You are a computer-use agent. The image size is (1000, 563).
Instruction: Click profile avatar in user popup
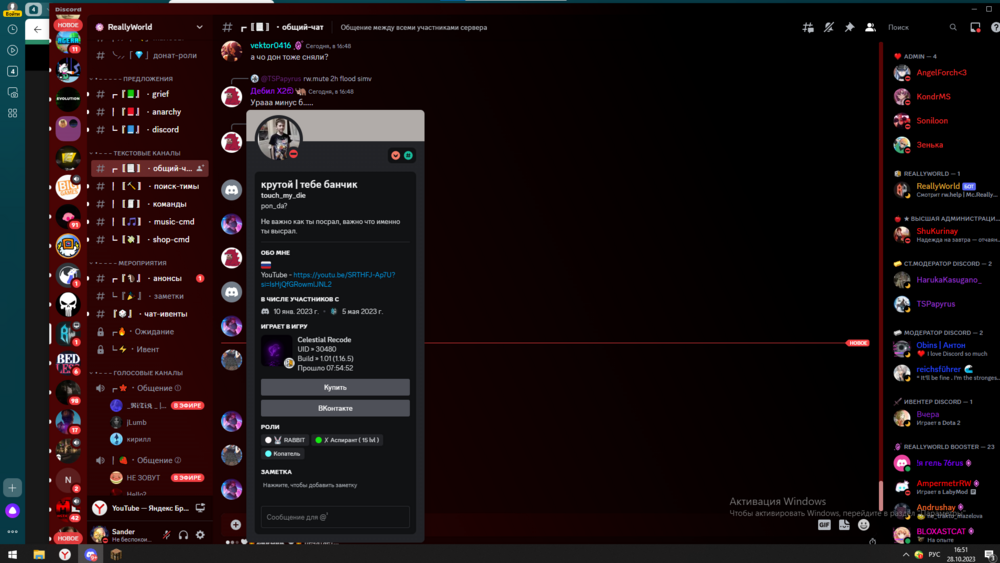click(x=279, y=138)
